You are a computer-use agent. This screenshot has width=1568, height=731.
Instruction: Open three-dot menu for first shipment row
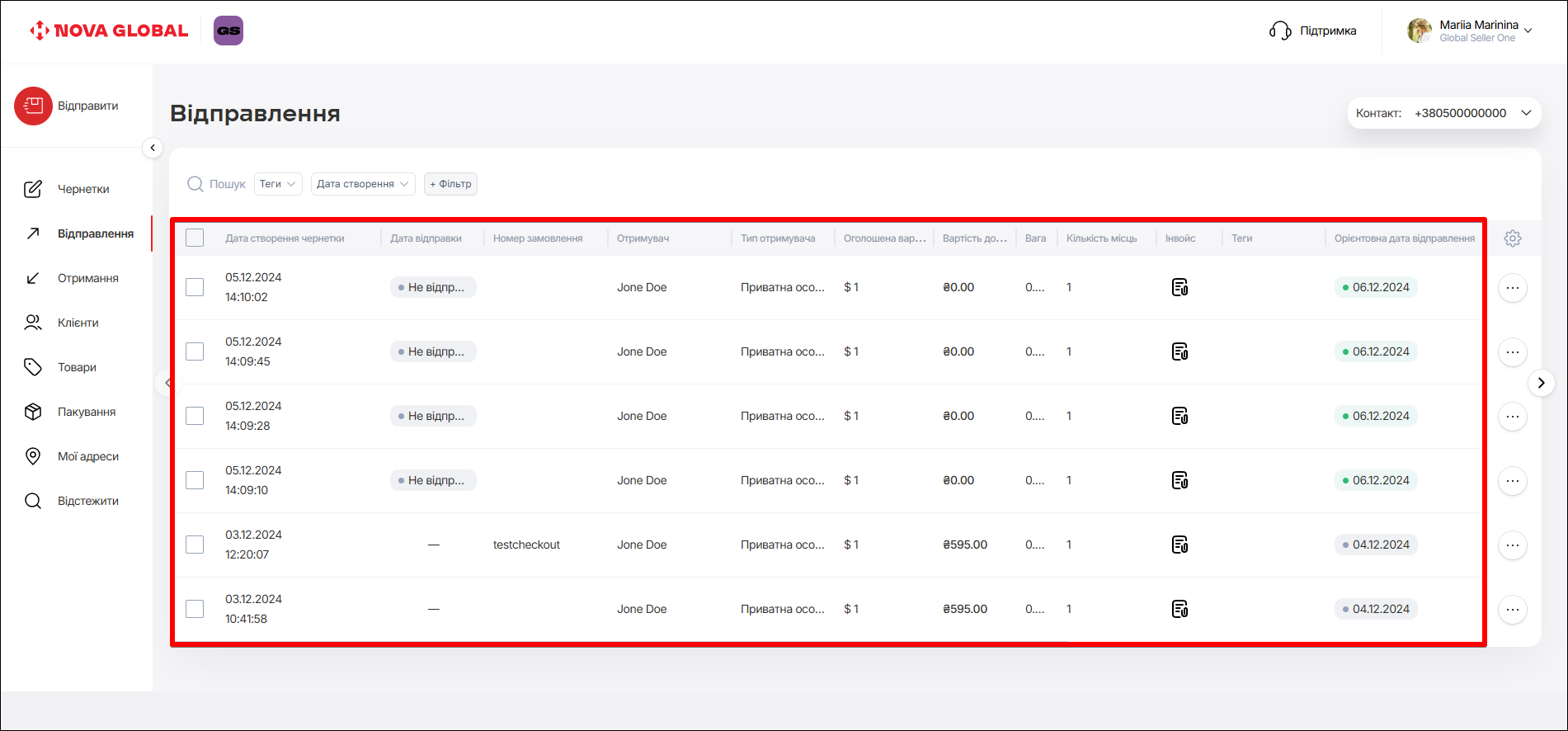1512,288
